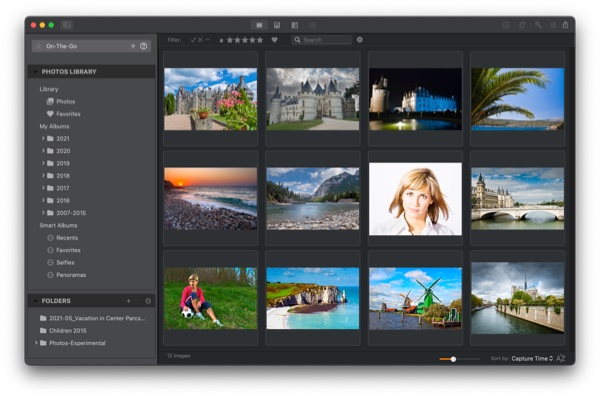The image size is (600, 398).
Task: Select the castle with pink flowers thumbnail
Action: click(210, 99)
